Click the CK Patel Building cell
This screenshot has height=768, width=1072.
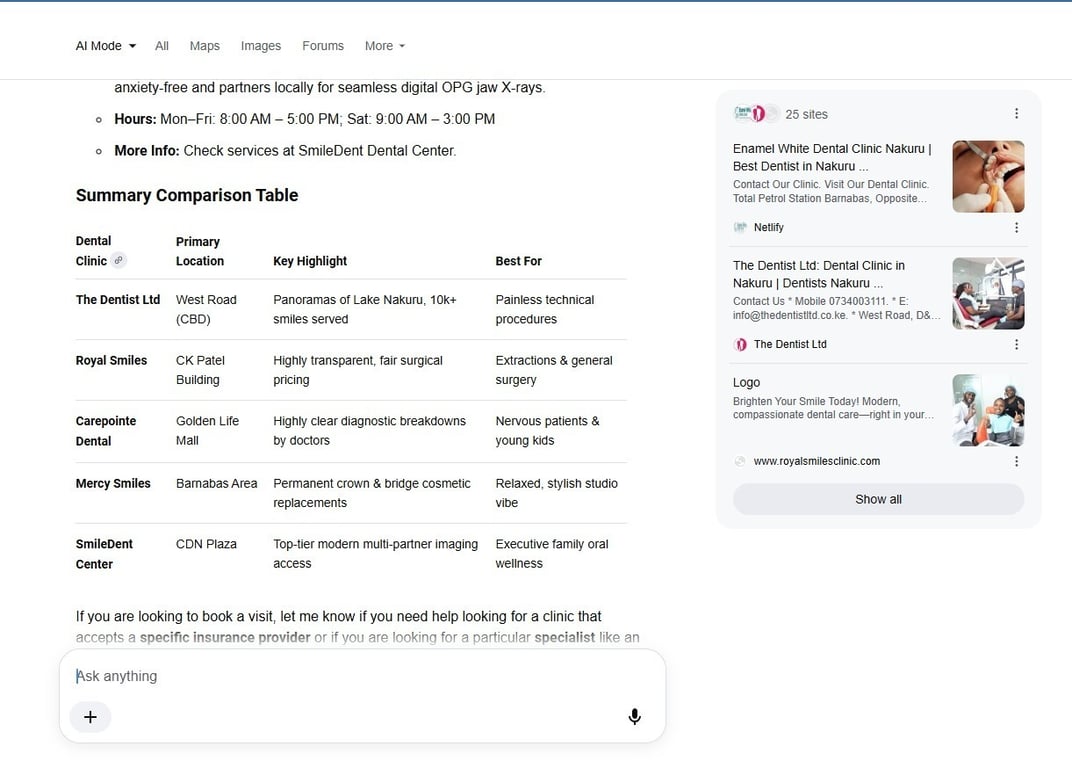tap(200, 370)
